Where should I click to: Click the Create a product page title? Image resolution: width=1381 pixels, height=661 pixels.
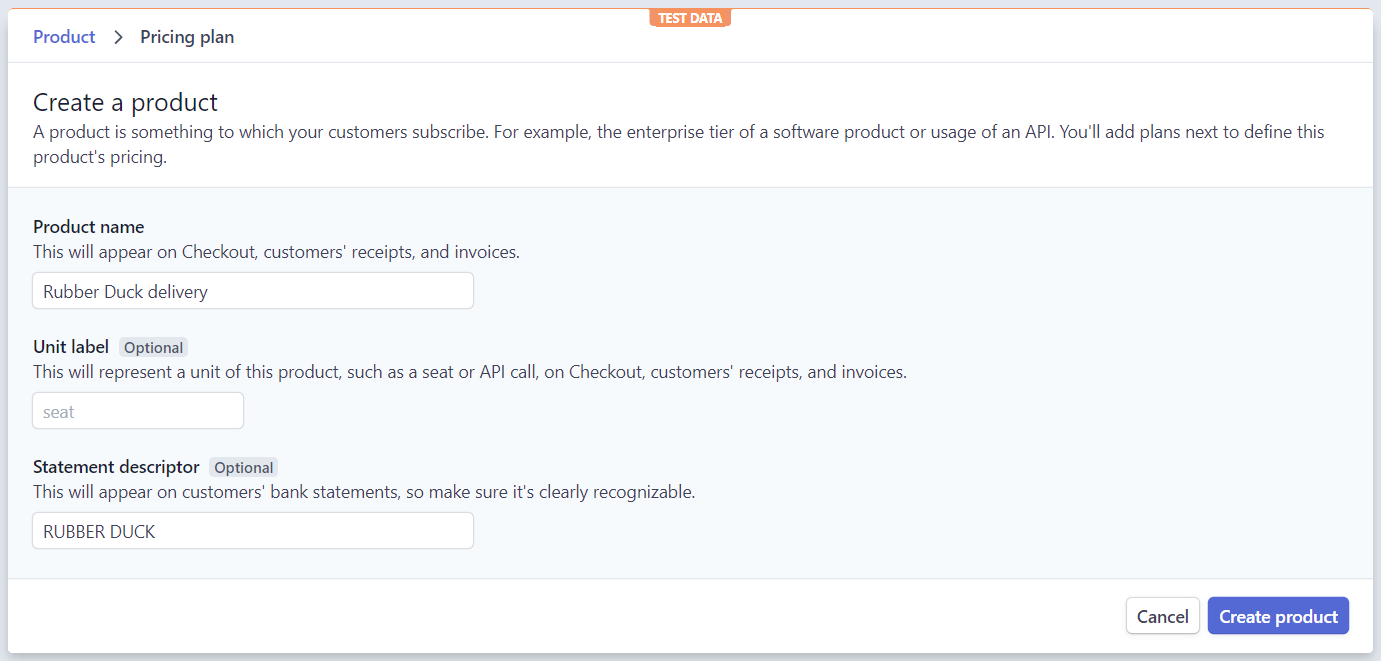125,102
